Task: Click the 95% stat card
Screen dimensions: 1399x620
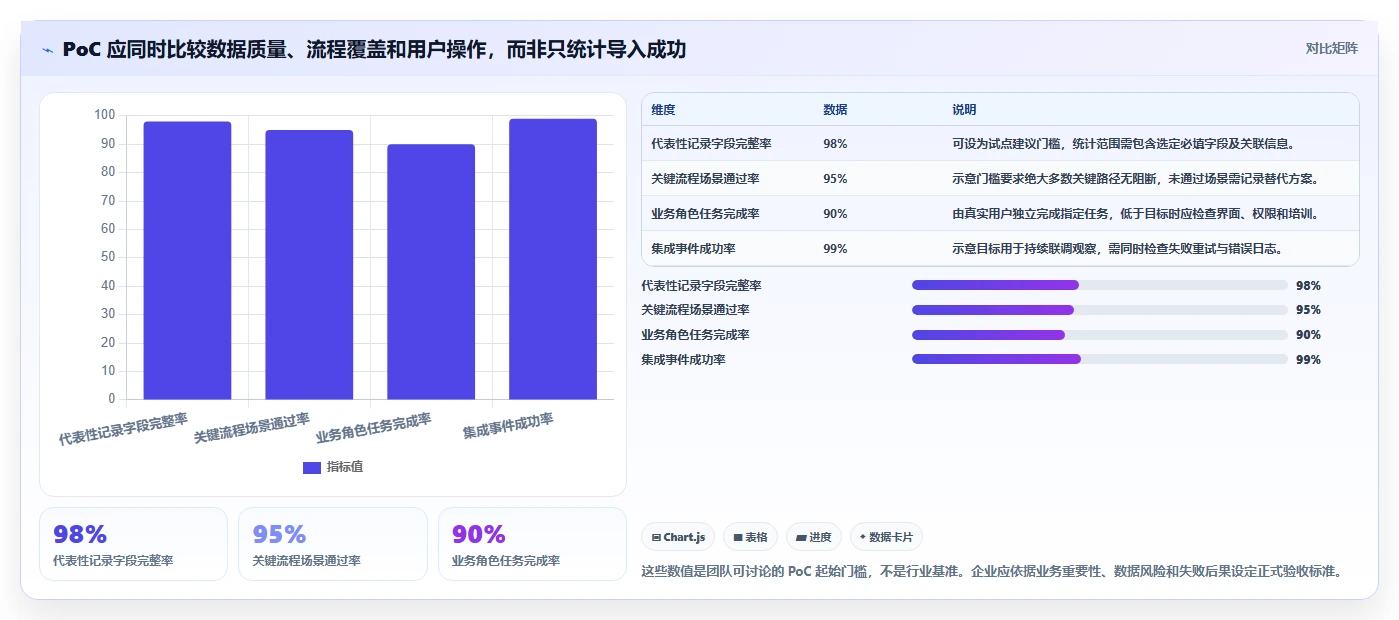Action: pos(333,544)
